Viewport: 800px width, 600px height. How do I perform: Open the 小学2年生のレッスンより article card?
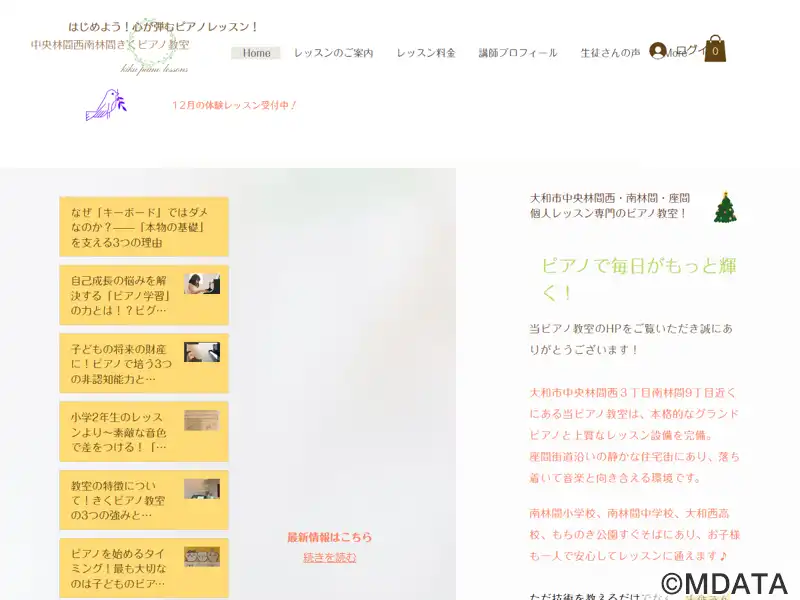tap(143, 432)
